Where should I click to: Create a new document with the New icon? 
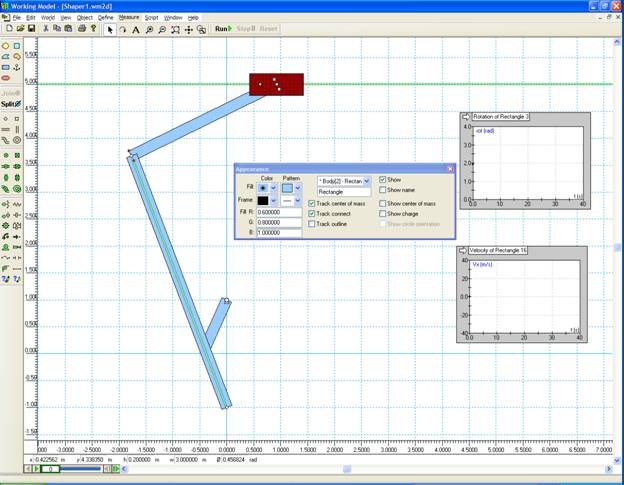pyautogui.click(x=9, y=29)
